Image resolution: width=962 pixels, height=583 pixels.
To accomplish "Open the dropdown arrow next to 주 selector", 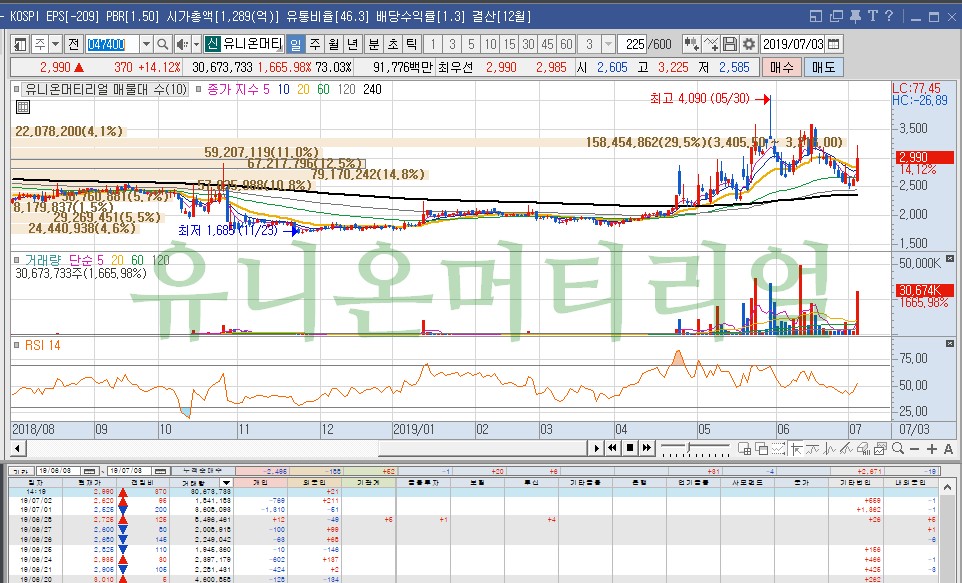I will click(55, 44).
